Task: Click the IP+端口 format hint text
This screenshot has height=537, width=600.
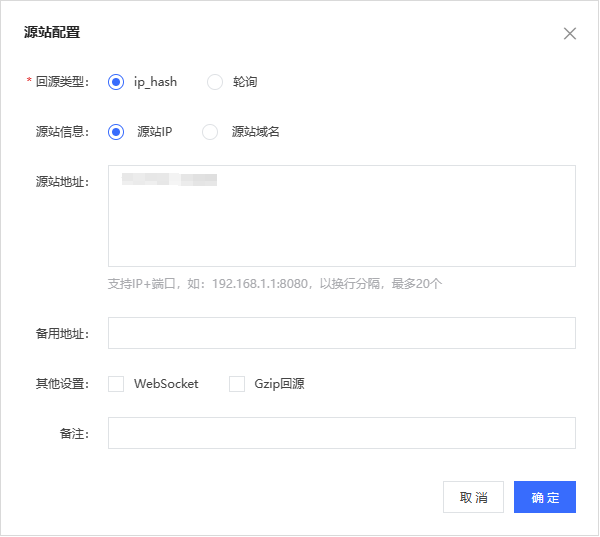Action: pos(274,284)
